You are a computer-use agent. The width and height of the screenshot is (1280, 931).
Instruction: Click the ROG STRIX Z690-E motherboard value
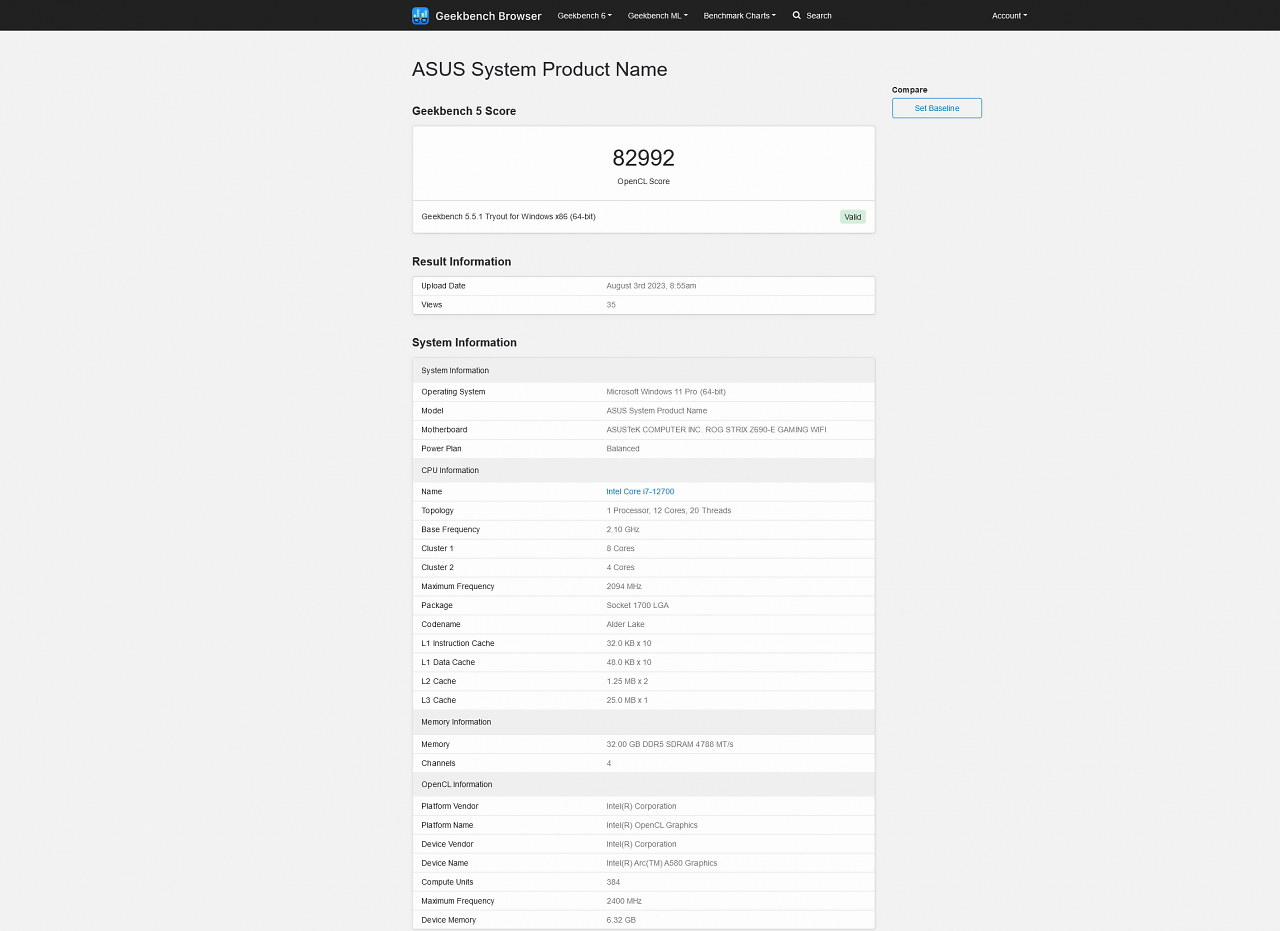pyautogui.click(x=716, y=429)
